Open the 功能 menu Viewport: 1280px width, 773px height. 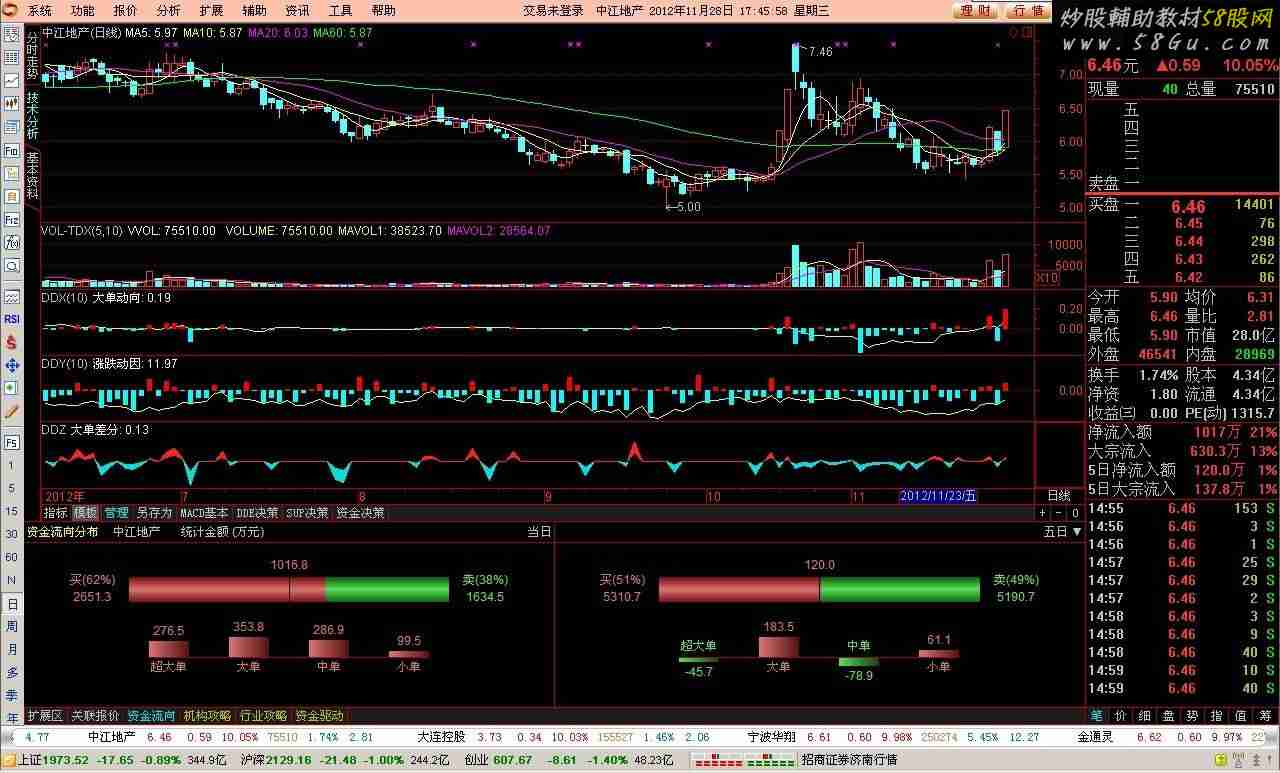click(82, 11)
